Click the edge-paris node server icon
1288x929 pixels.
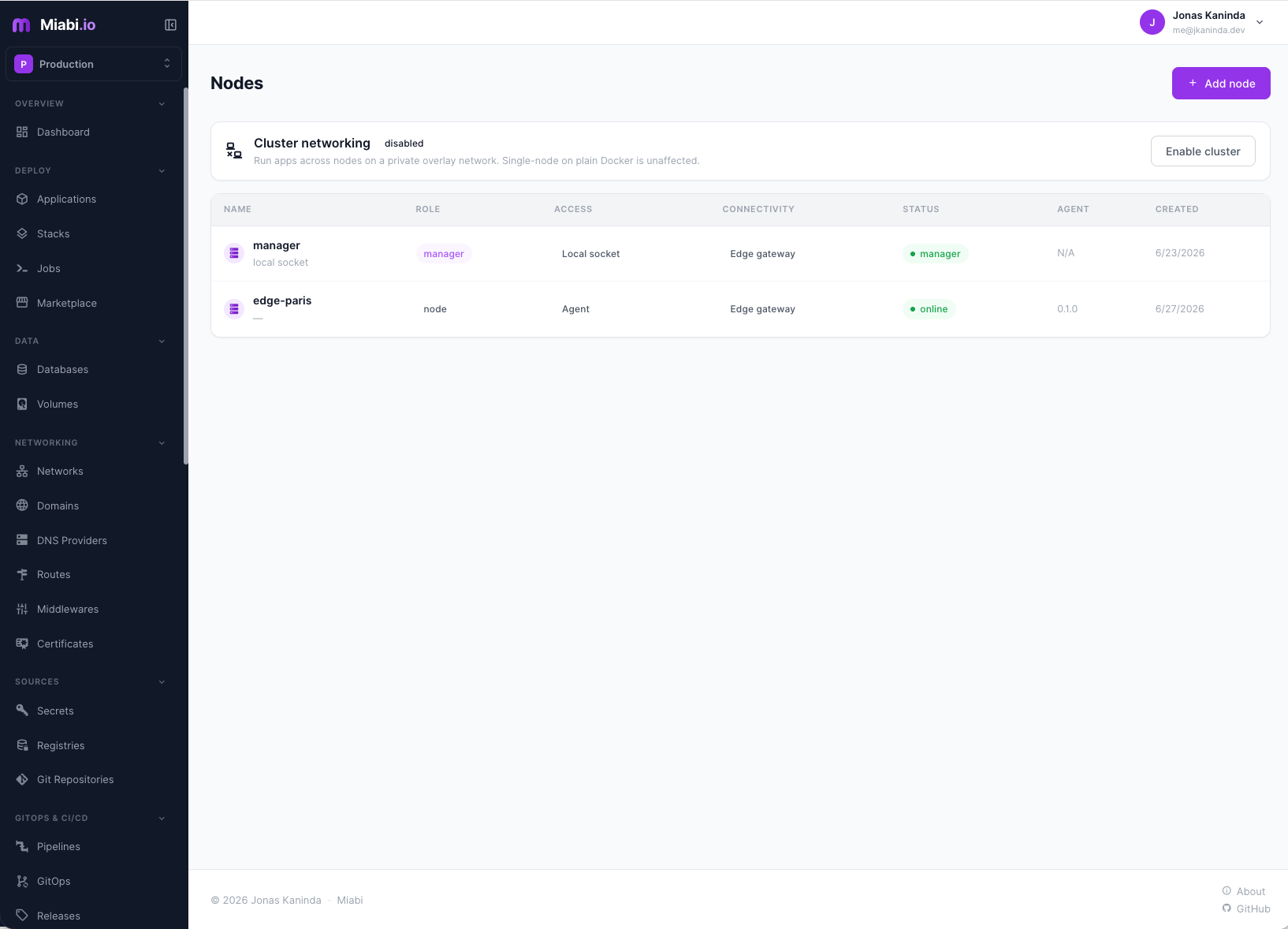tap(234, 309)
